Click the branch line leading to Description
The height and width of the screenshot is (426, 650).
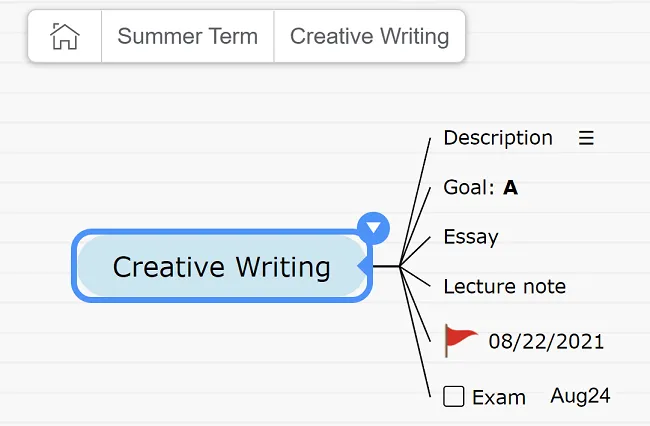415,201
